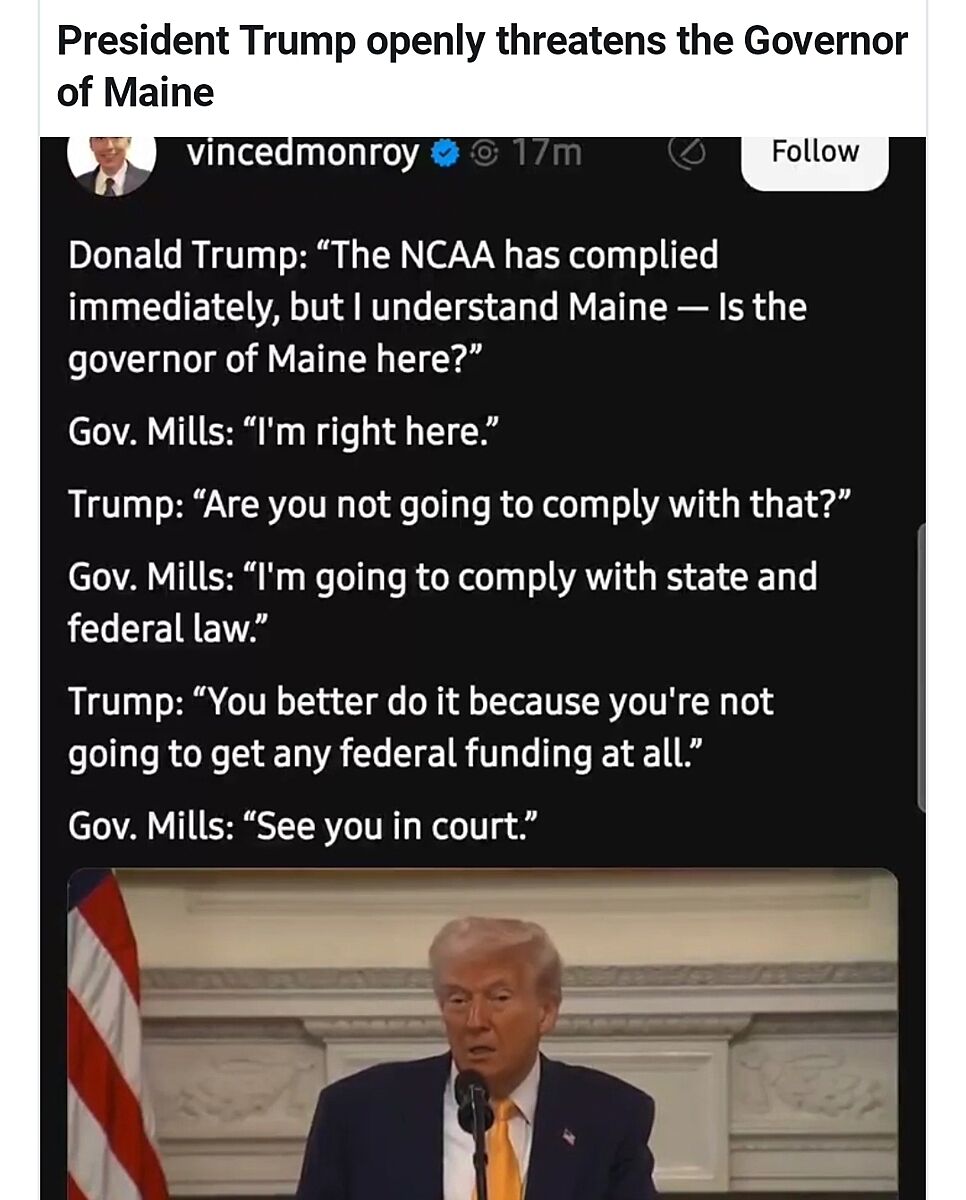Click the blue verified badge
Screen dimensions: 966x1200
click(445, 154)
